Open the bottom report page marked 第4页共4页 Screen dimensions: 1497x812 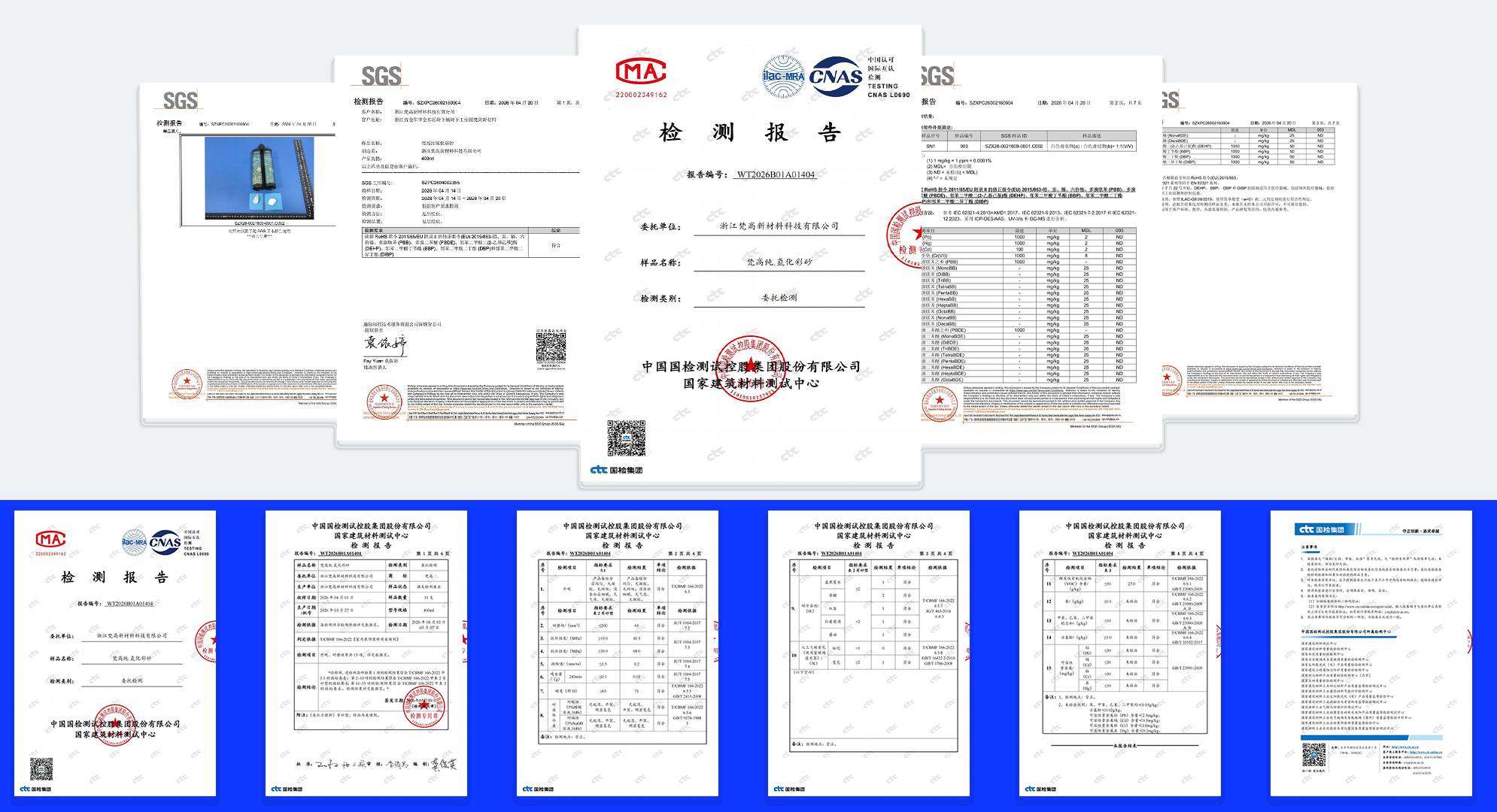[x=1120, y=653]
